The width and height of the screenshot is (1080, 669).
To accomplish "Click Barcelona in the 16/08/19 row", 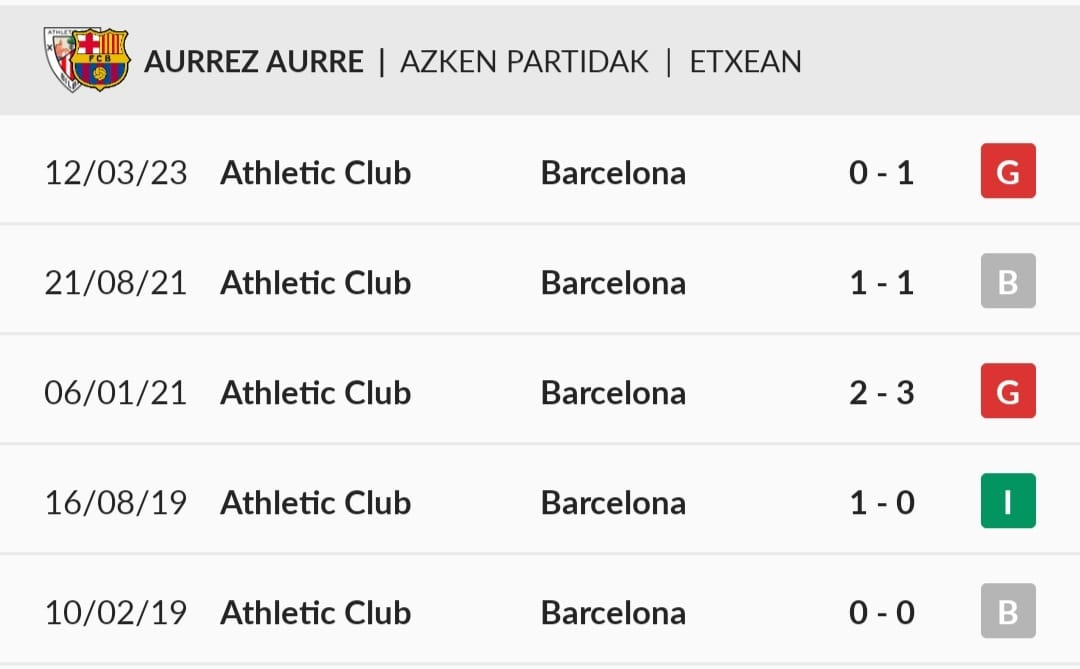I will pos(613,502).
